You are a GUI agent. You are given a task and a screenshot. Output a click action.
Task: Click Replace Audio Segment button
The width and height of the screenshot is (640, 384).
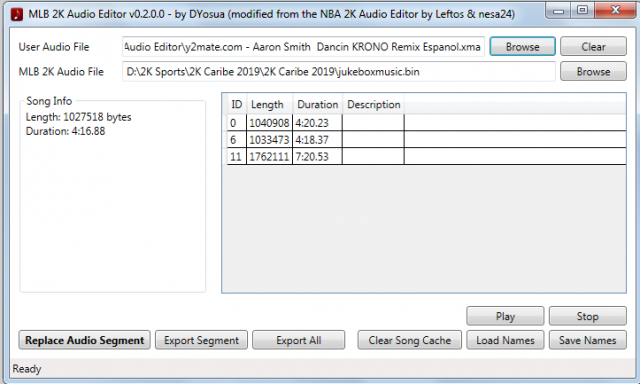coord(84,340)
